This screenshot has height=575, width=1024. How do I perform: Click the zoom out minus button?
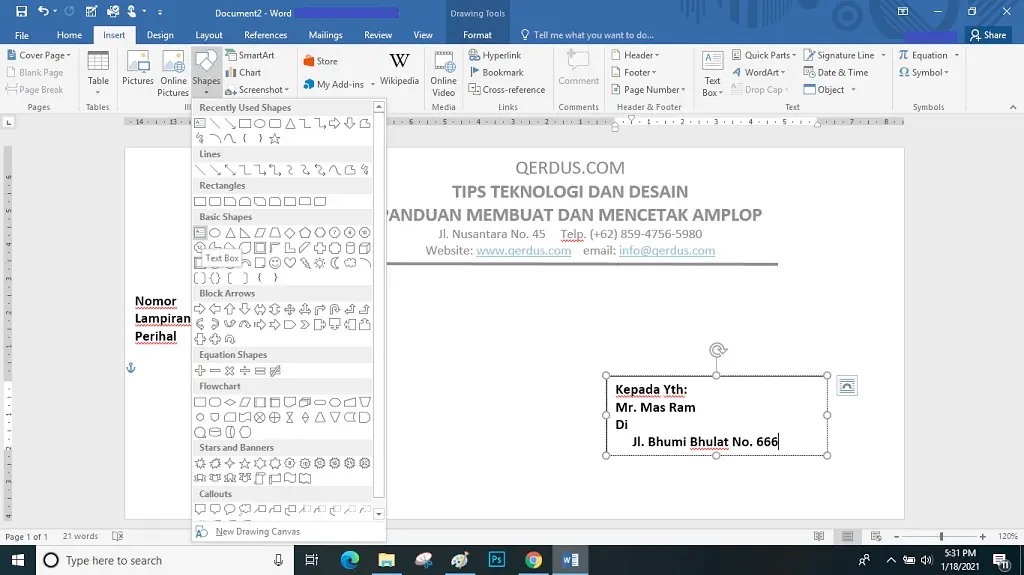coord(897,536)
